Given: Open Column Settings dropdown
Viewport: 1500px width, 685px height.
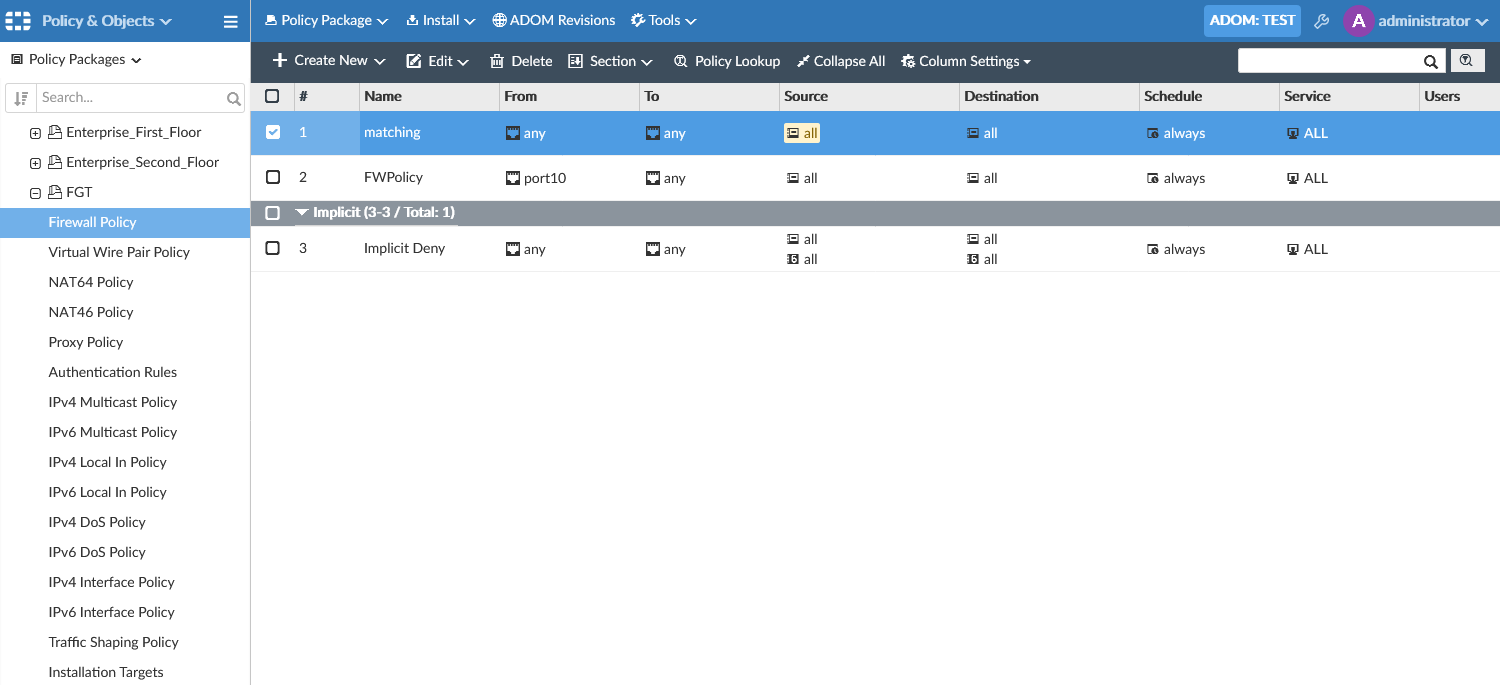Looking at the screenshot, I should point(966,61).
